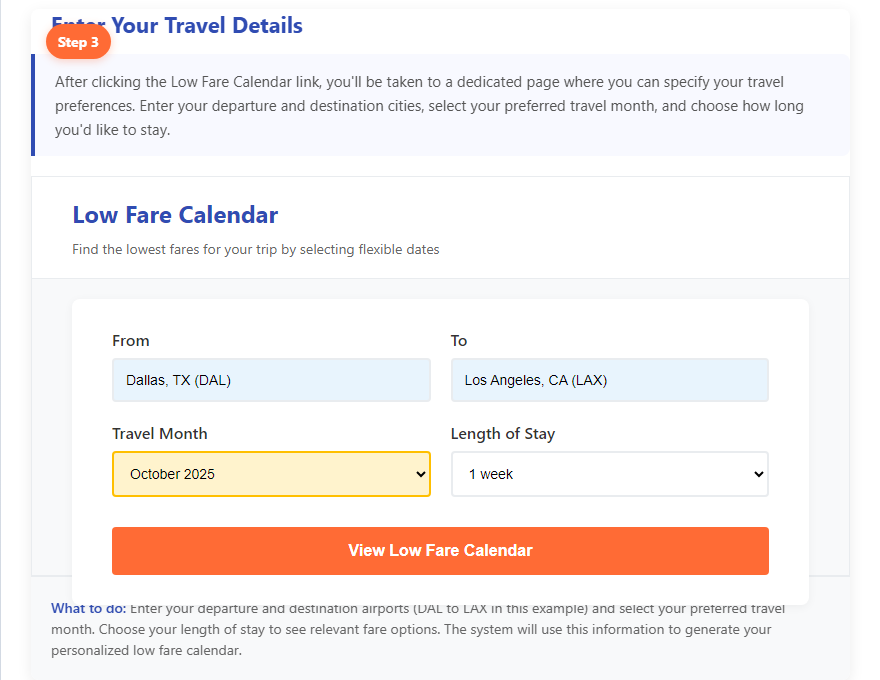Click the Travel Month label
Screen dimensions: 880x680
pyautogui.click(x=160, y=434)
